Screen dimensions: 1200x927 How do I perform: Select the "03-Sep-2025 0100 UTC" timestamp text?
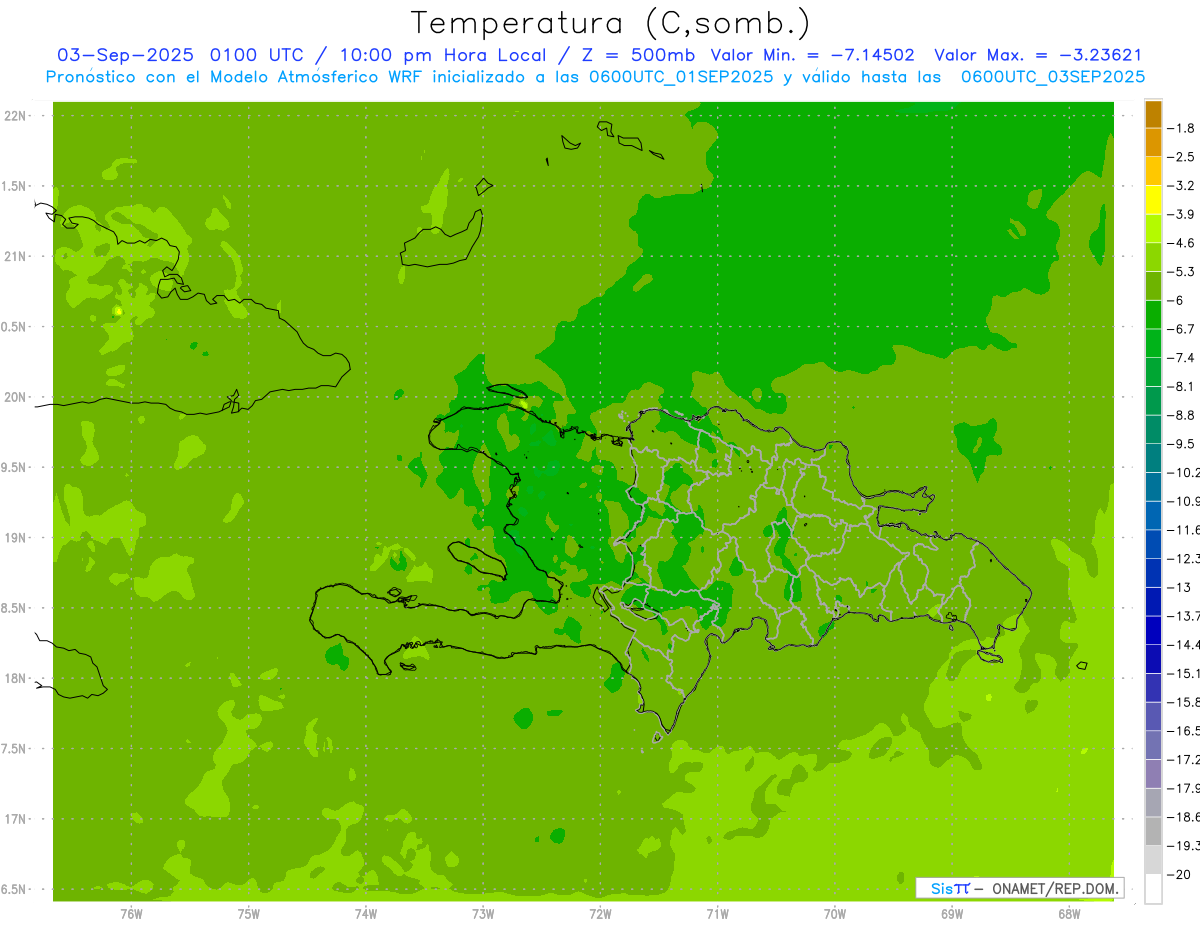180,55
